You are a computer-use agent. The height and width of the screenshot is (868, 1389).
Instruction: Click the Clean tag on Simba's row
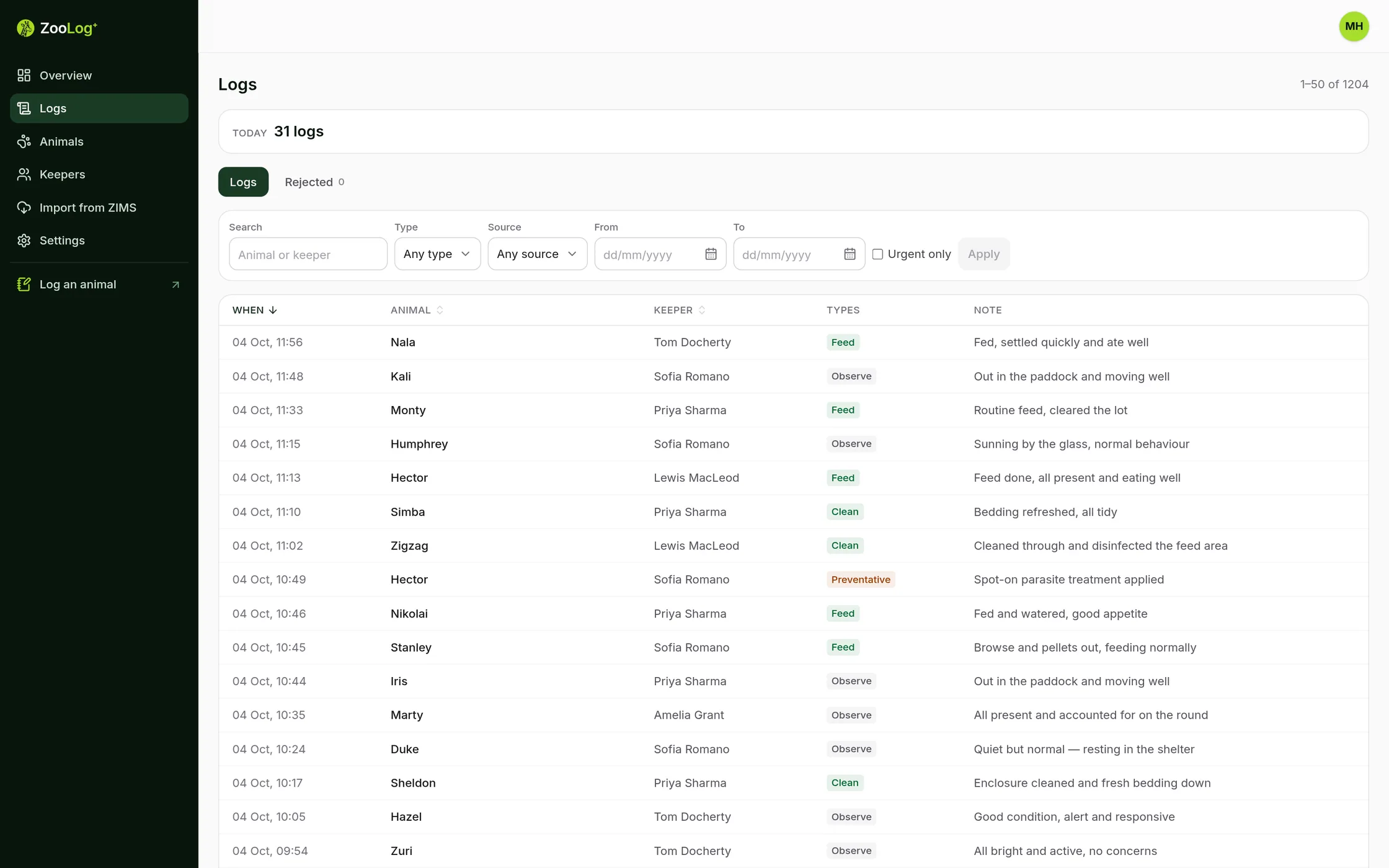(x=845, y=511)
